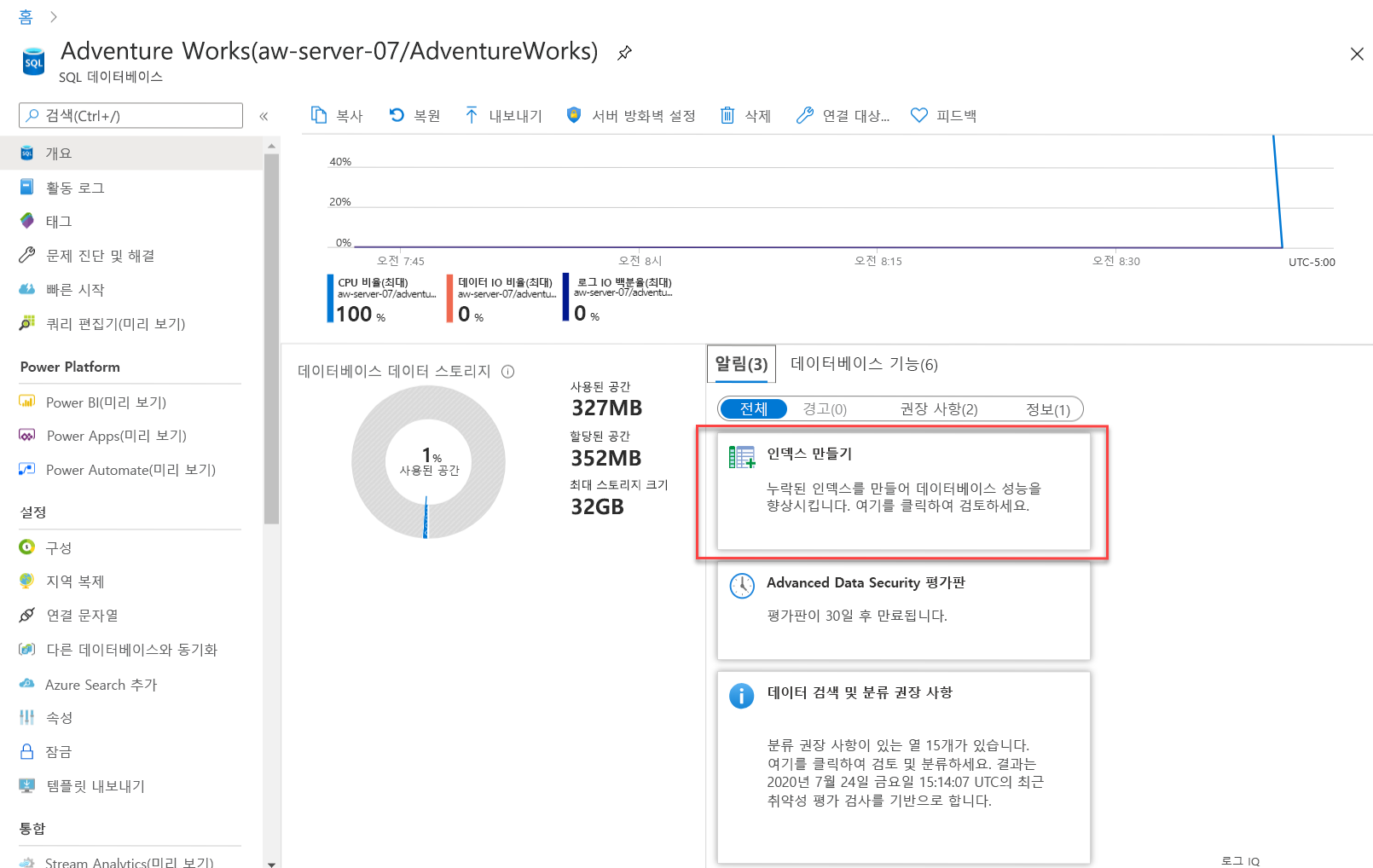Image resolution: width=1373 pixels, height=868 pixels.
Task: Click the 연결 대상 wrench icon
Action: [804, 115]
